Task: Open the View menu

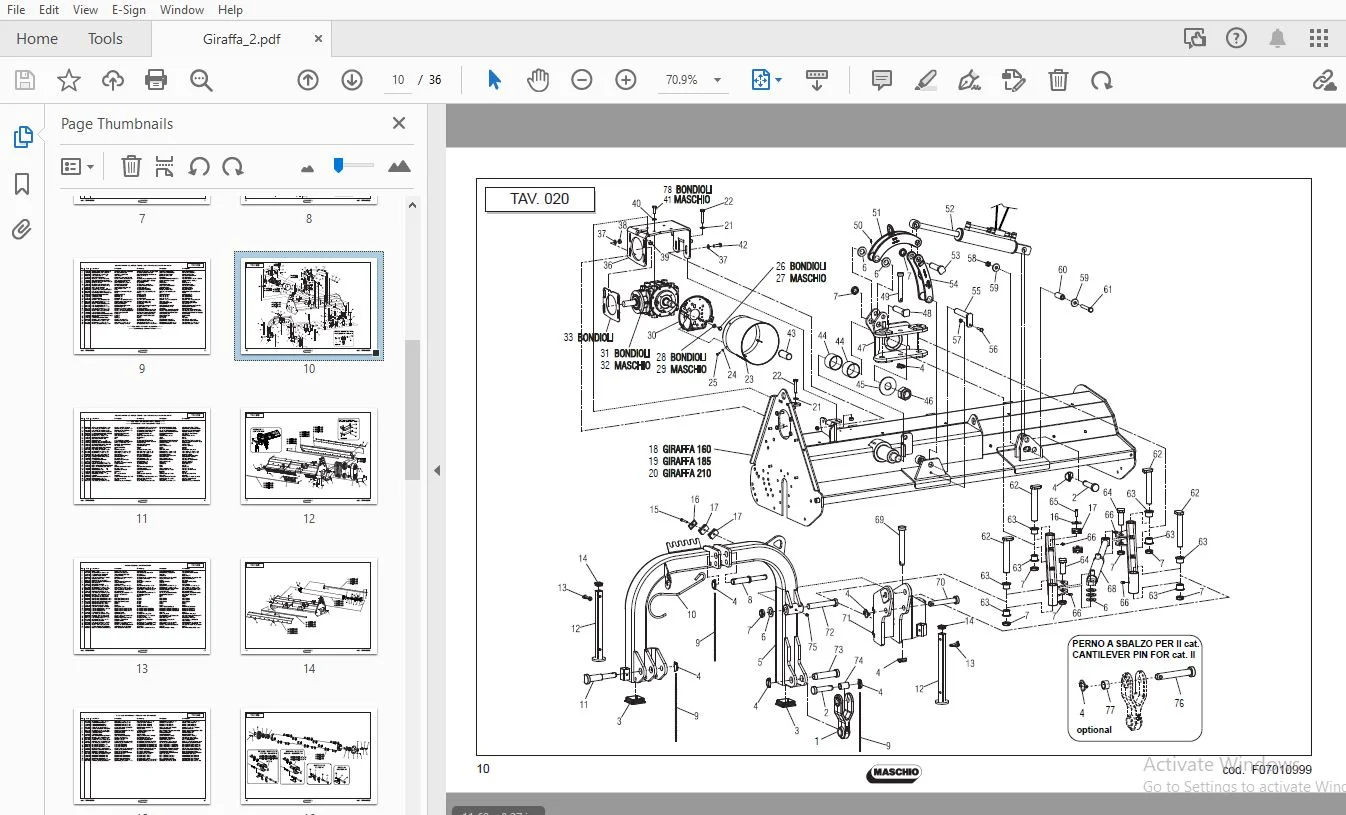Action: (85, 9)
